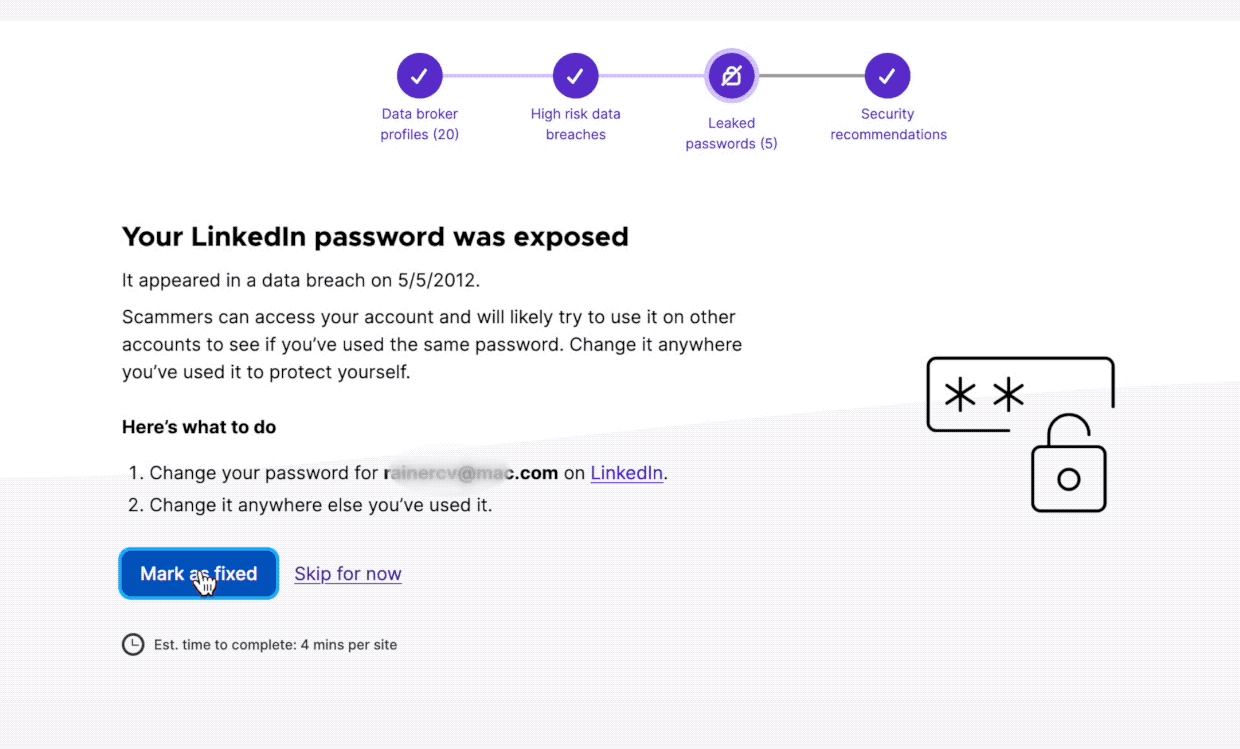The height and width of the screenshot is (749, 1240).
Task: Click progress line between High risk and Leaked passwords
Action: click(652, 76)
